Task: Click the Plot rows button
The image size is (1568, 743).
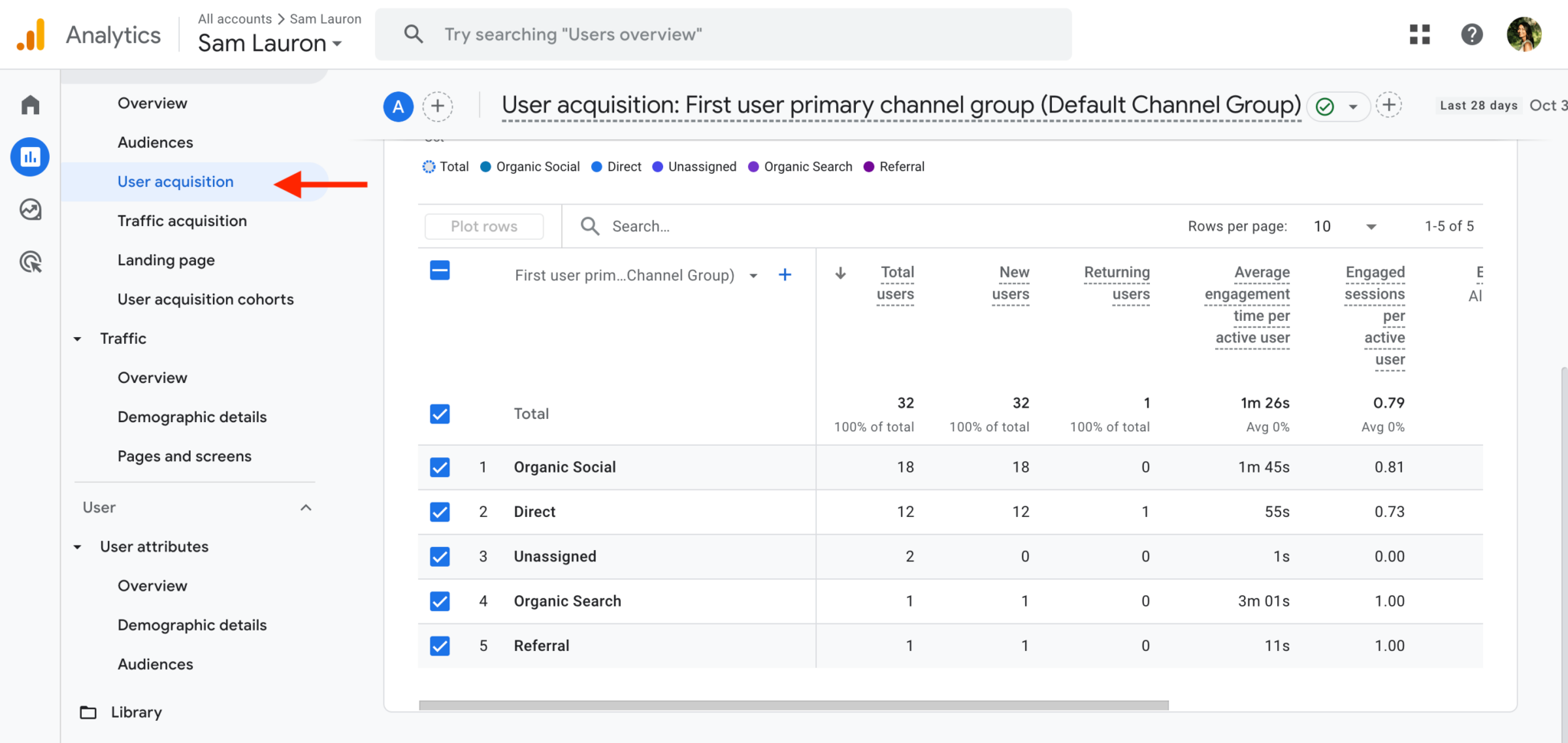Action: pyautogui.click(x=483, y=226)
